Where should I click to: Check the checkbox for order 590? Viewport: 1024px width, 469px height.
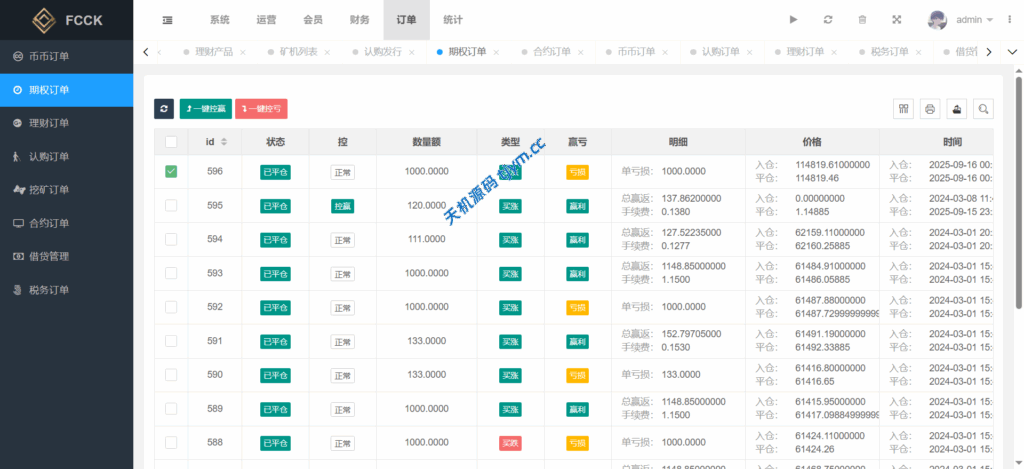pyautogui.click(x=171, y=374)
